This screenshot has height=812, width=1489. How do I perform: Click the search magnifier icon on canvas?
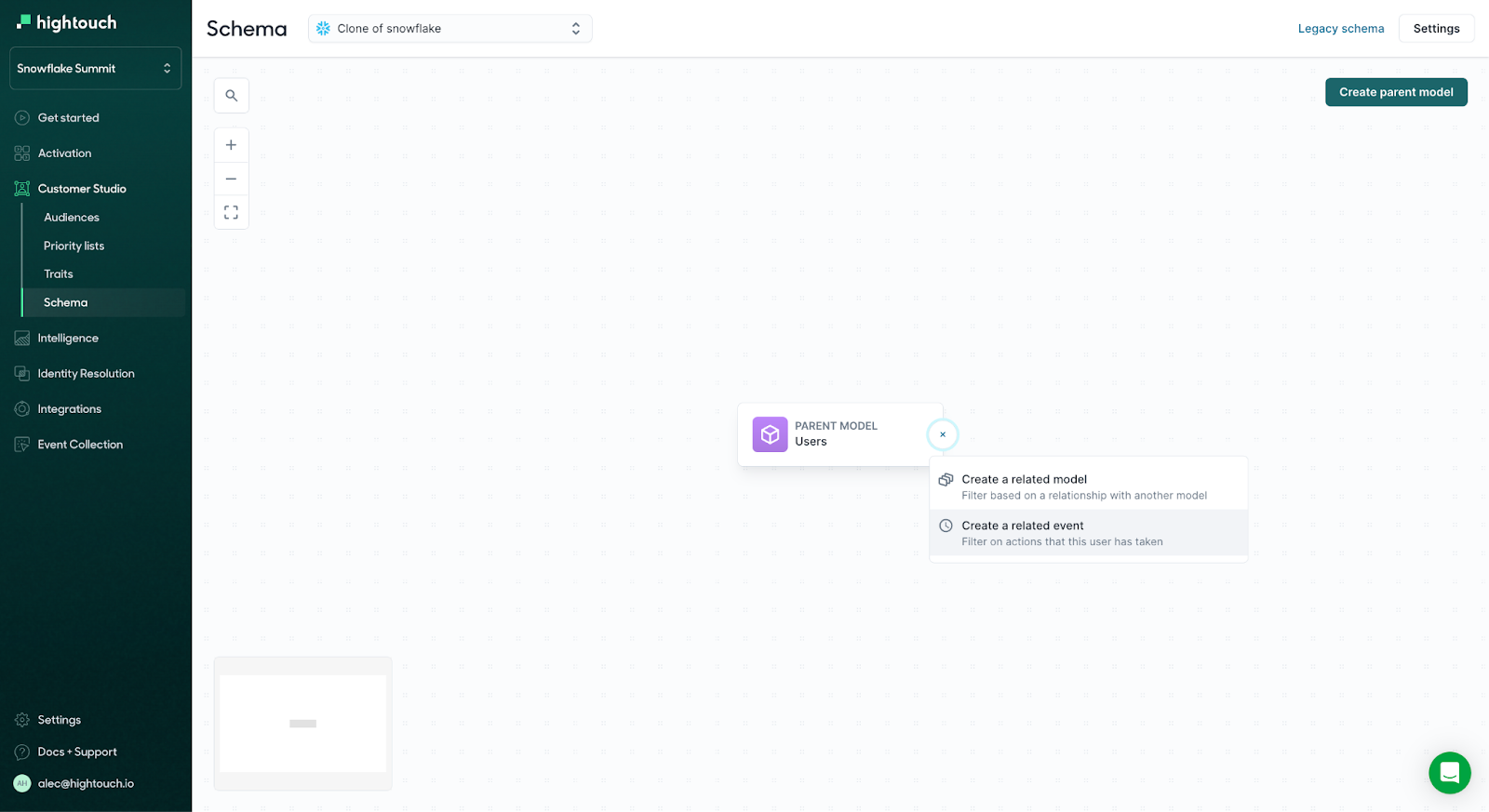[231, 96]
